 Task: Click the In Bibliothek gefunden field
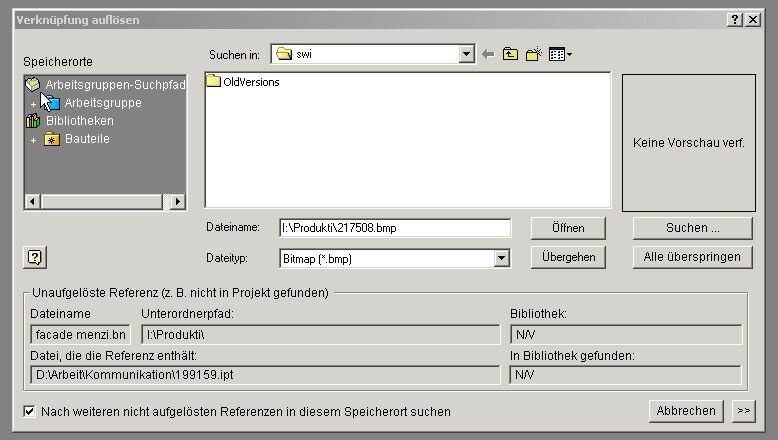click(625, 375)
